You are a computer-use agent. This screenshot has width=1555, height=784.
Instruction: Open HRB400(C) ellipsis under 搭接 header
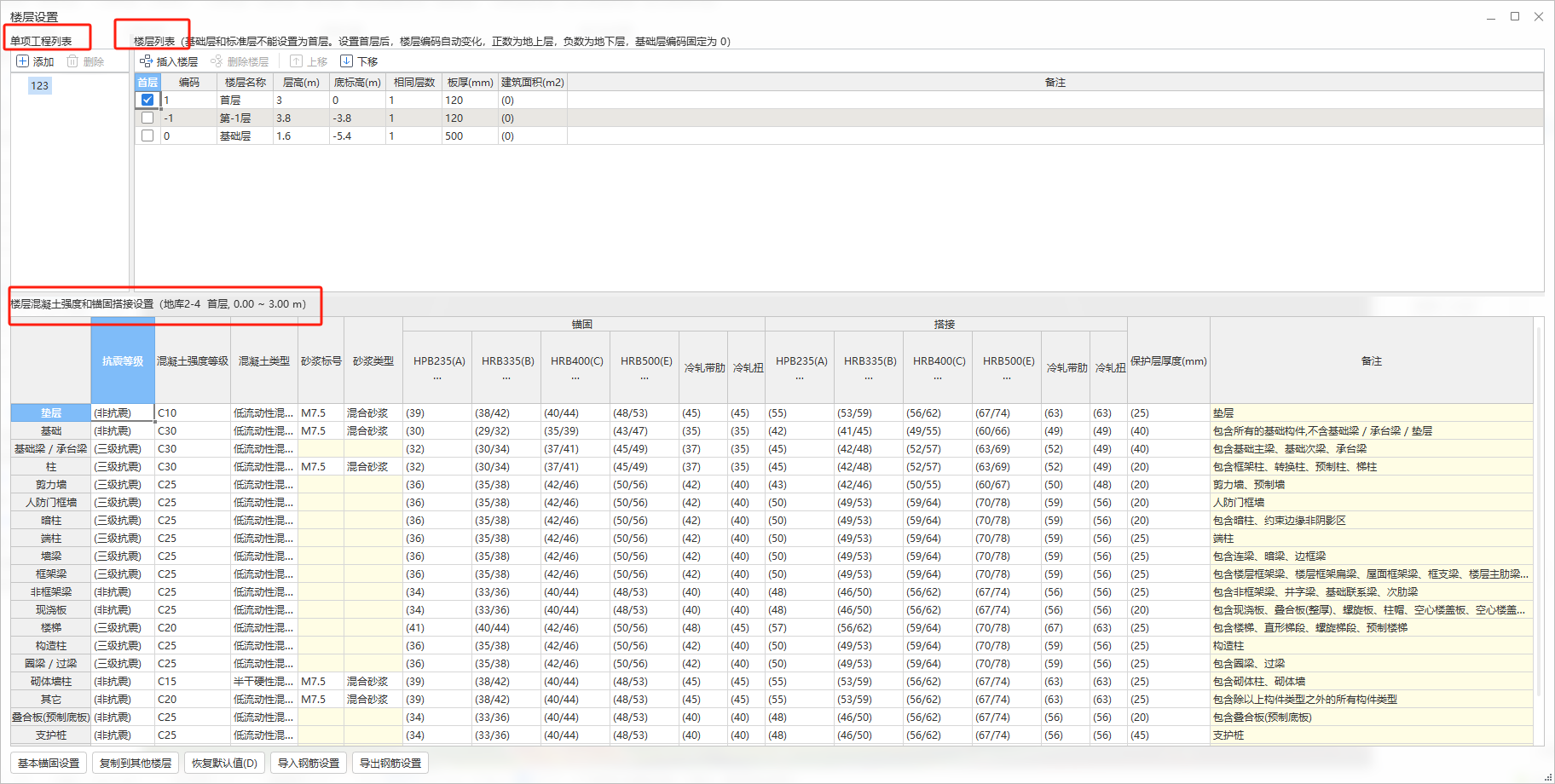[x=939, y=378]
